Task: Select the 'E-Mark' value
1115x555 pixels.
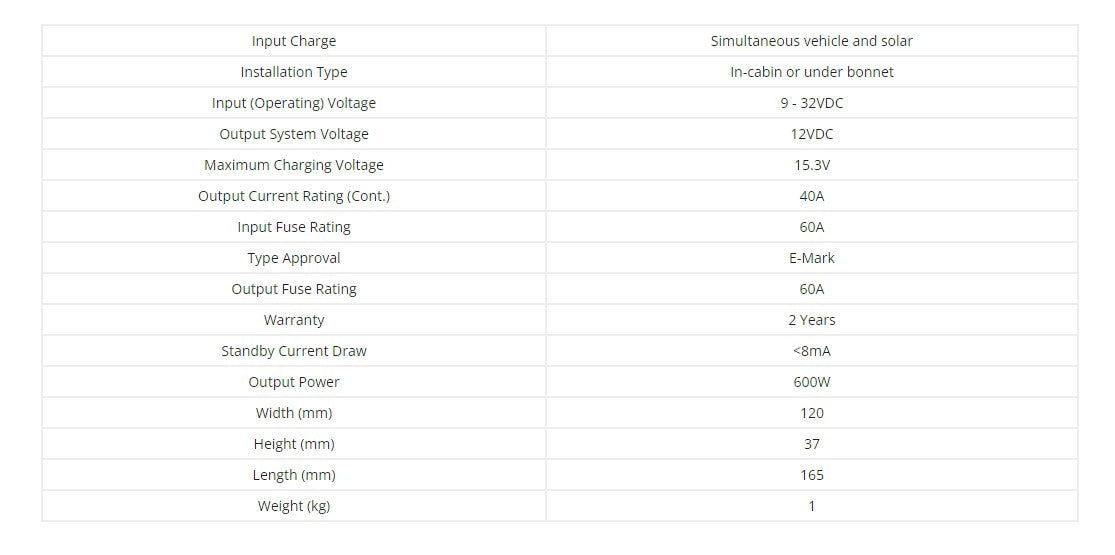Action: [811, 258]
